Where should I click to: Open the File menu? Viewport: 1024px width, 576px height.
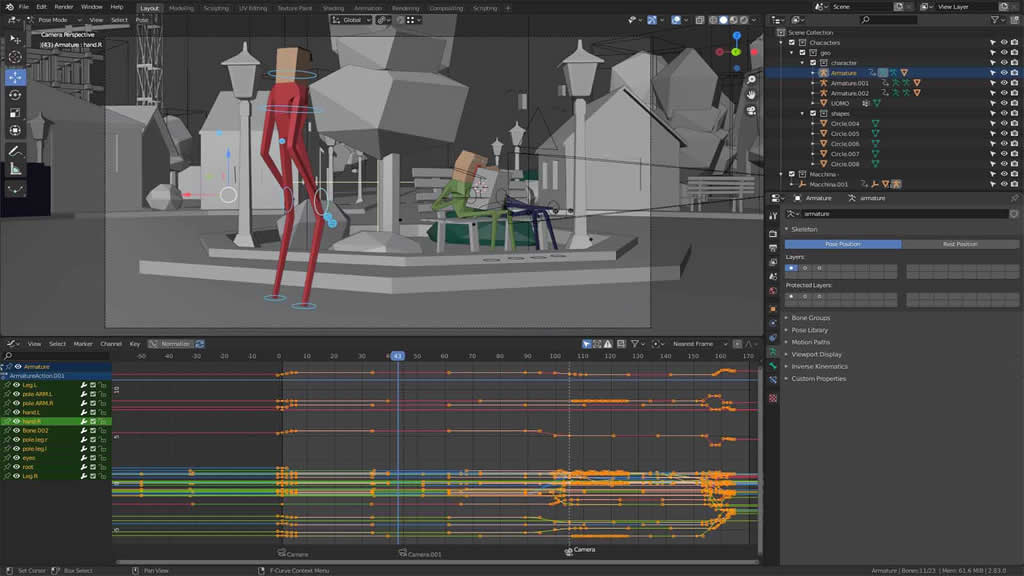[x=24, y=7]
